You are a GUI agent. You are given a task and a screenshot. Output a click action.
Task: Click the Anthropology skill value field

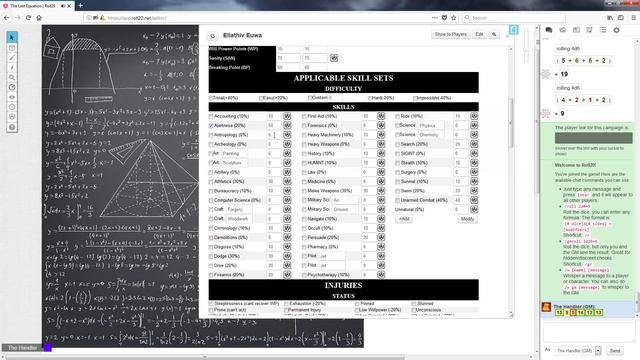click(x=274, y=135)
